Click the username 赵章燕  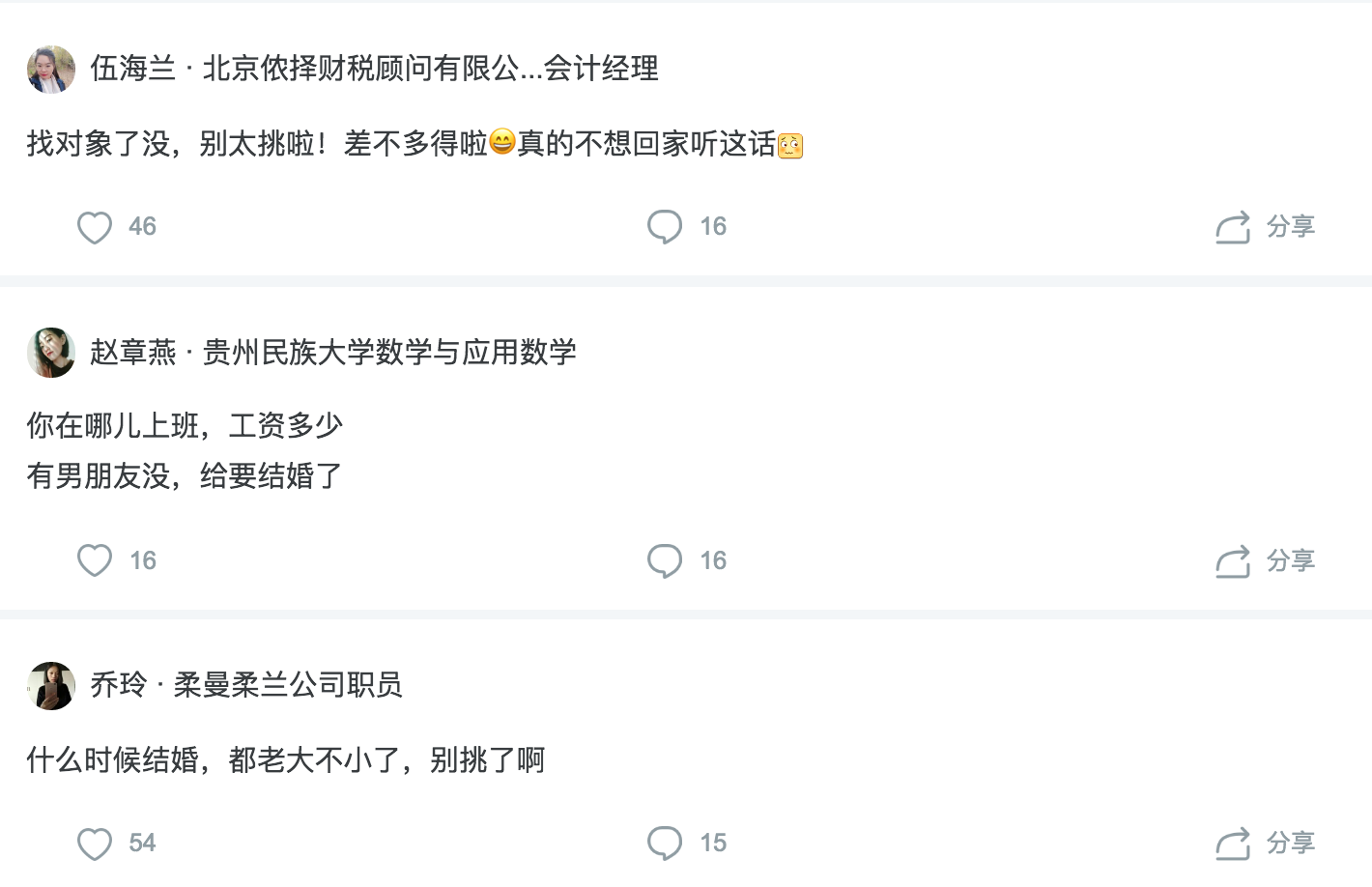[133, 353]
